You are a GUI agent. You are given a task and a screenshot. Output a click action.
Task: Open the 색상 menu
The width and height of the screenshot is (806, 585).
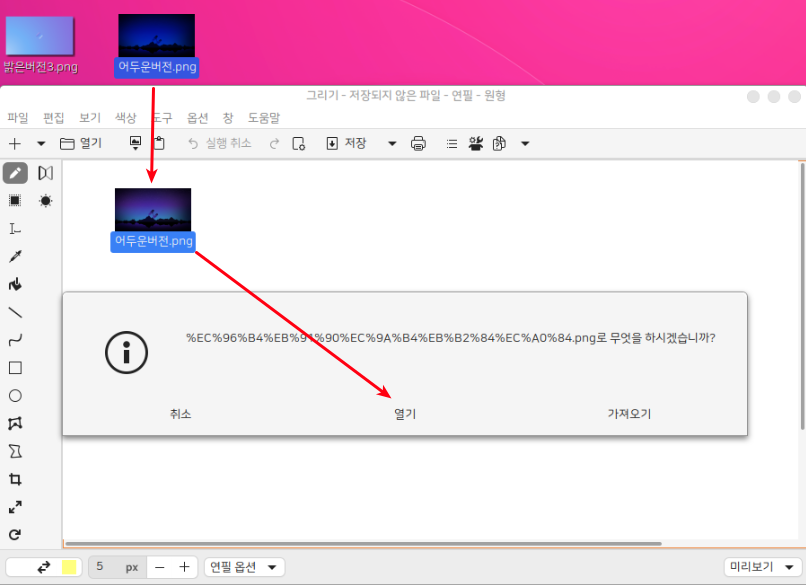click(x=125, y=117)
